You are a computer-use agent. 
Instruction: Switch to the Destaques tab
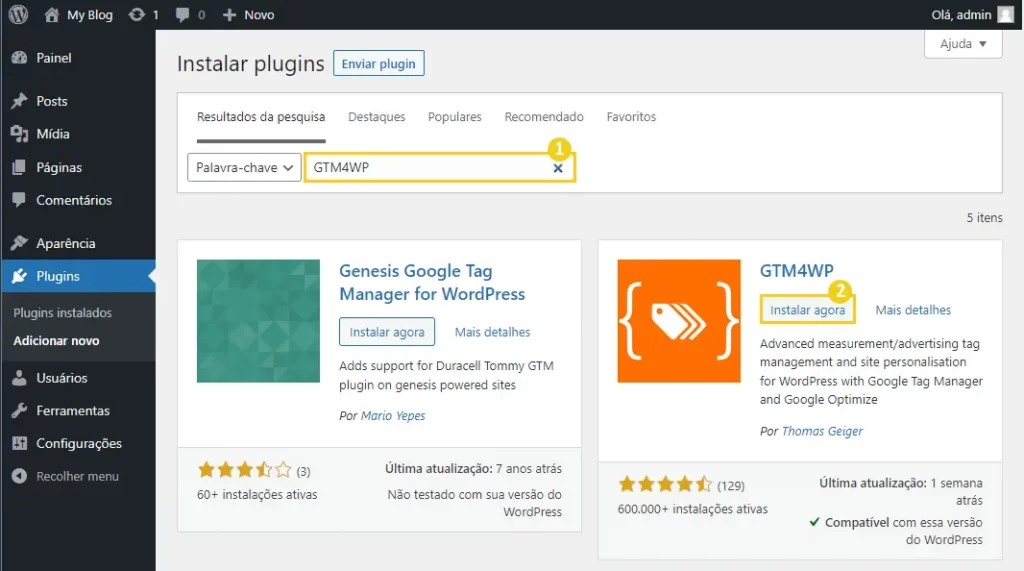pos(377,117)
